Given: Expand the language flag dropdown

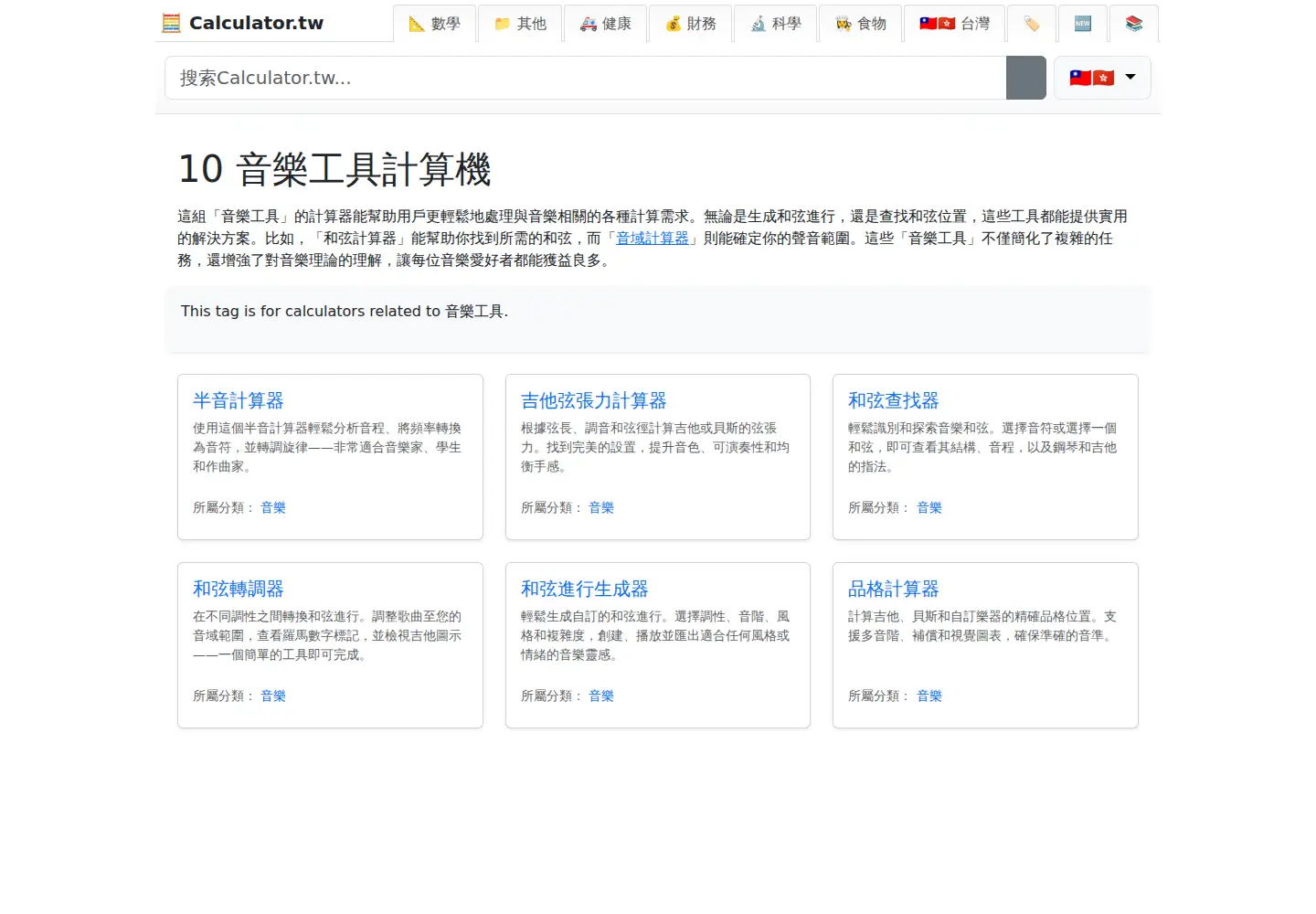Looking at the screenshot, I should [1102, 78].
